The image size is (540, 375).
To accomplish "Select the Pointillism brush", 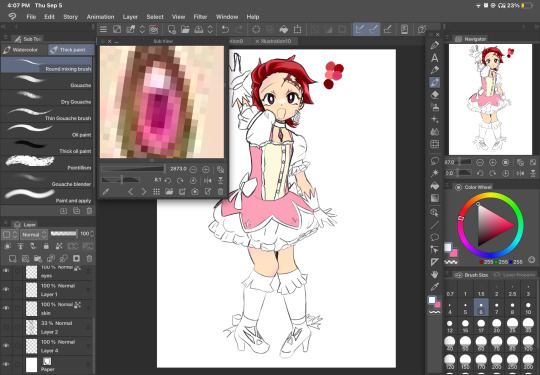I will point(47,164).
